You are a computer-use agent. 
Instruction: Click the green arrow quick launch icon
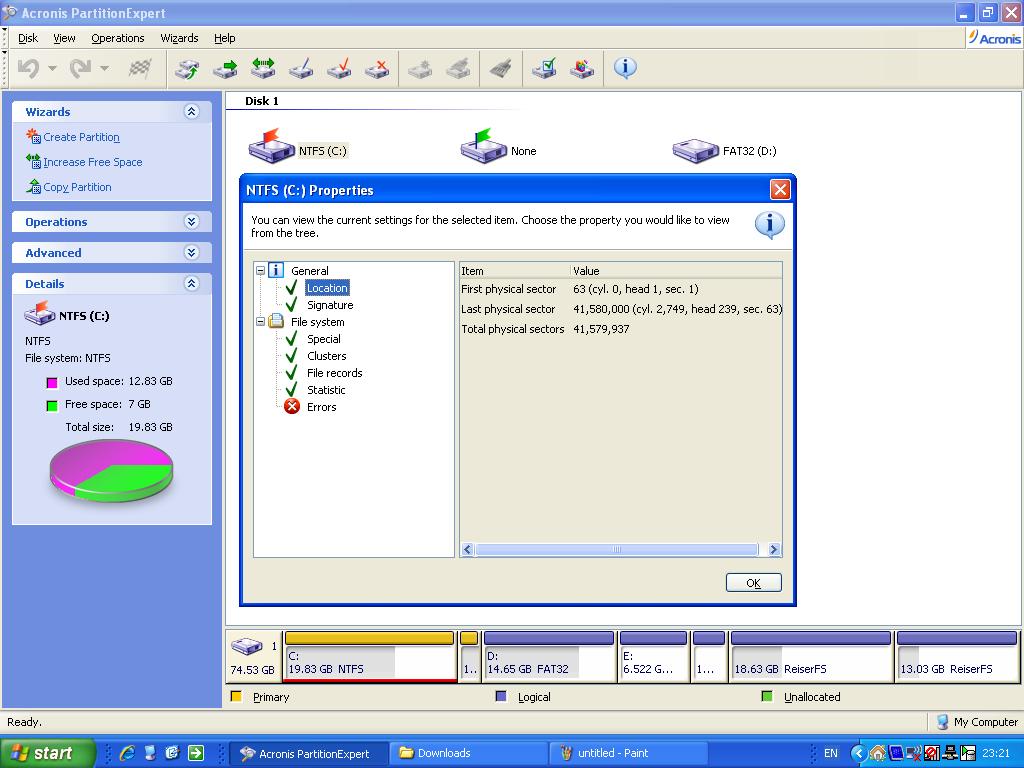[x=195, y=753]
